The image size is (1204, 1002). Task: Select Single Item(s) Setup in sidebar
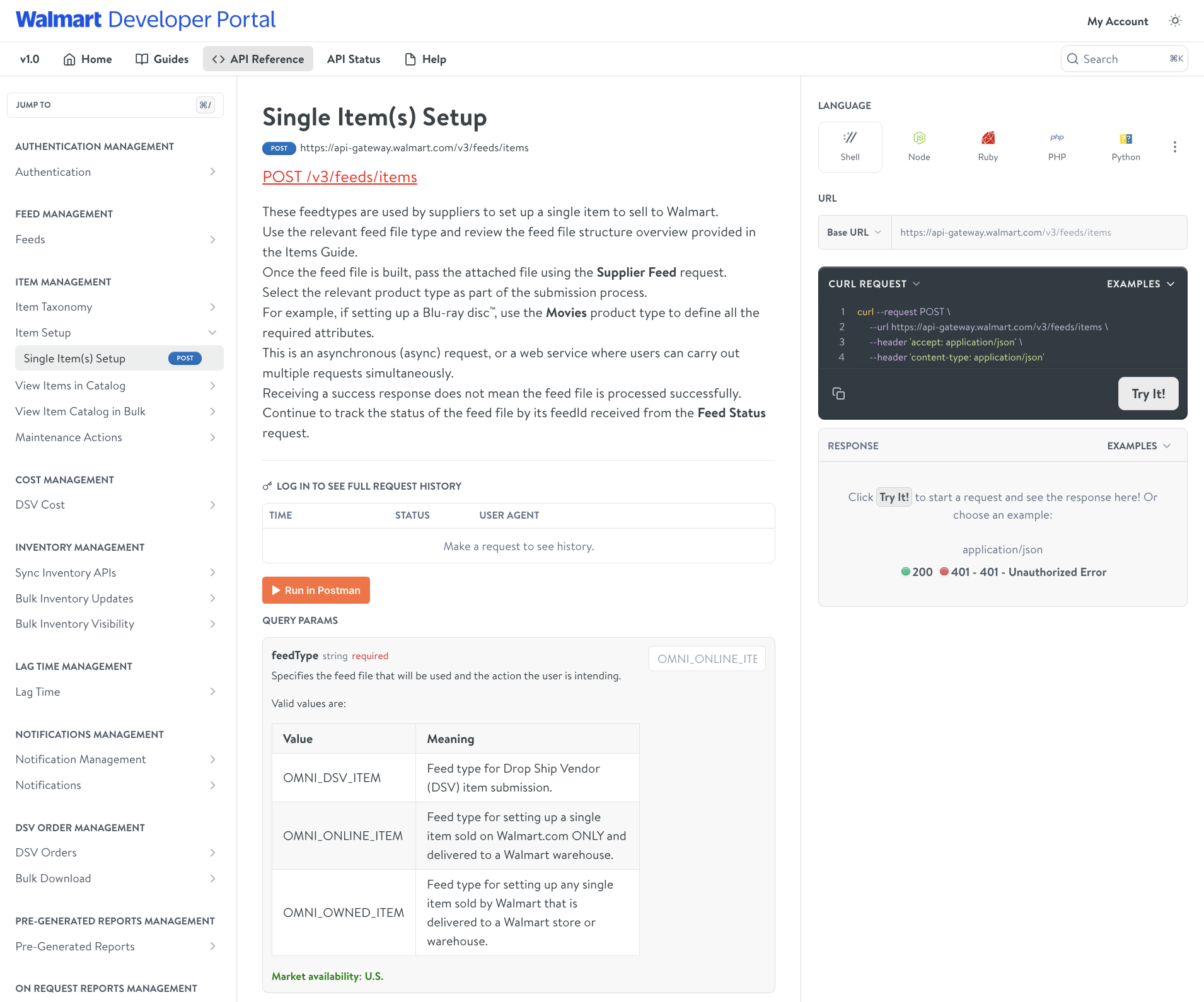pos(119,359)
